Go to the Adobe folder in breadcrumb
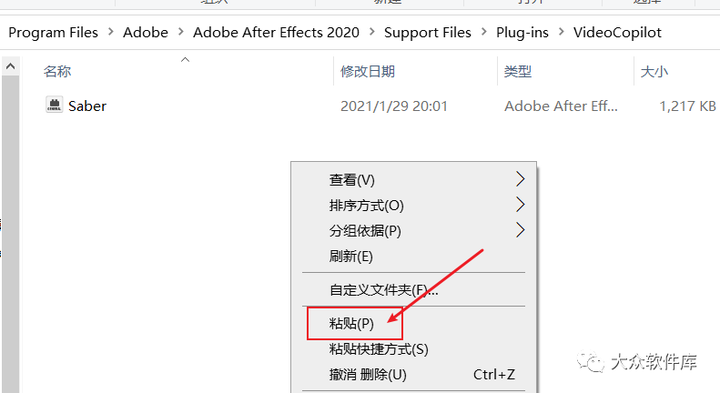 tap(146, 33)
